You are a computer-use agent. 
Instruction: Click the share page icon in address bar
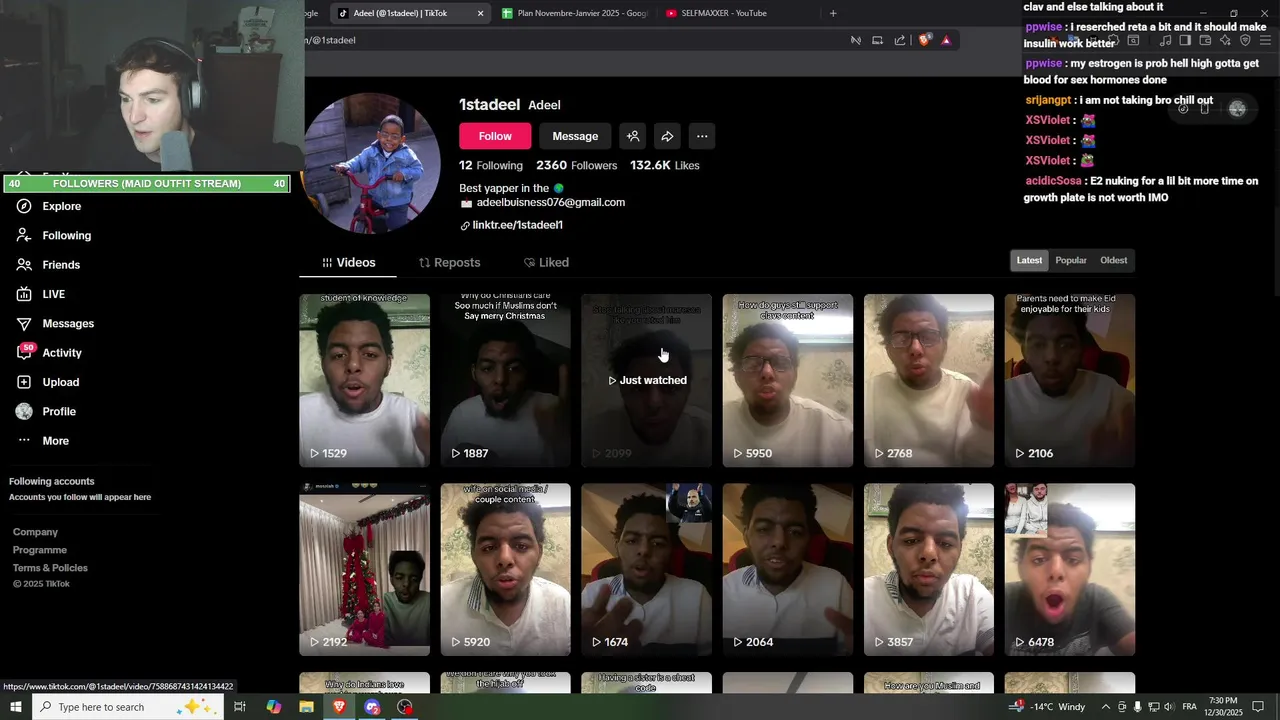coord(900,40)
